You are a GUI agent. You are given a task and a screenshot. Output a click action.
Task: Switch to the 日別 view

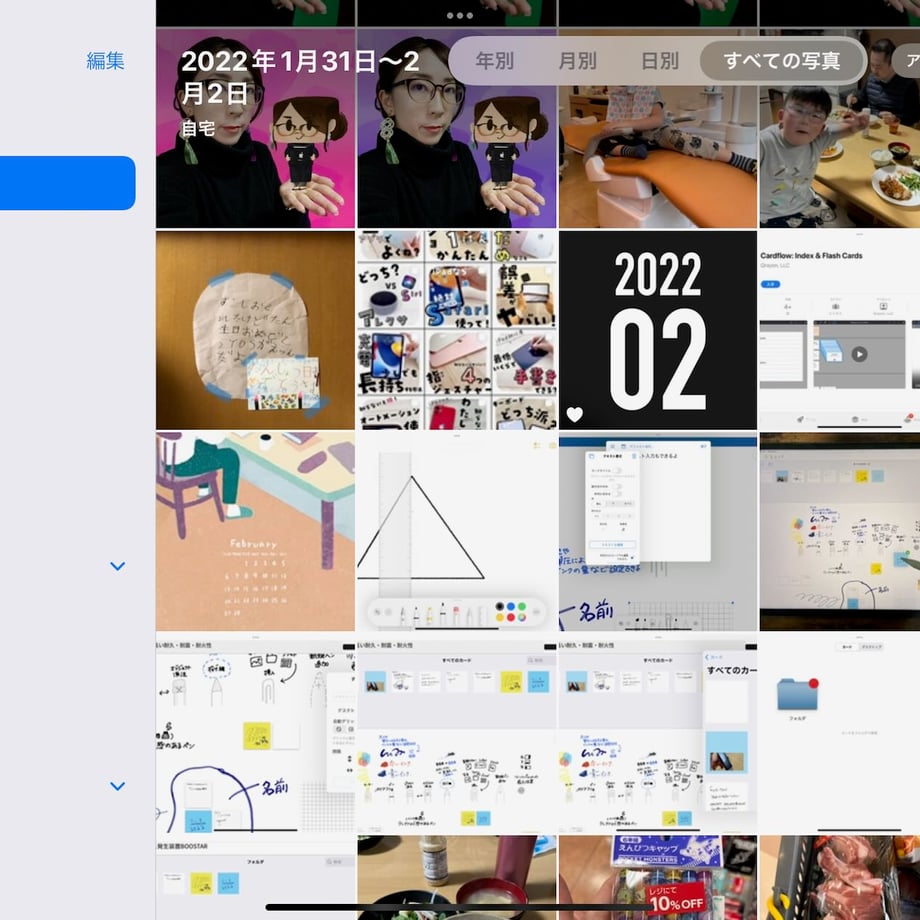660,61
